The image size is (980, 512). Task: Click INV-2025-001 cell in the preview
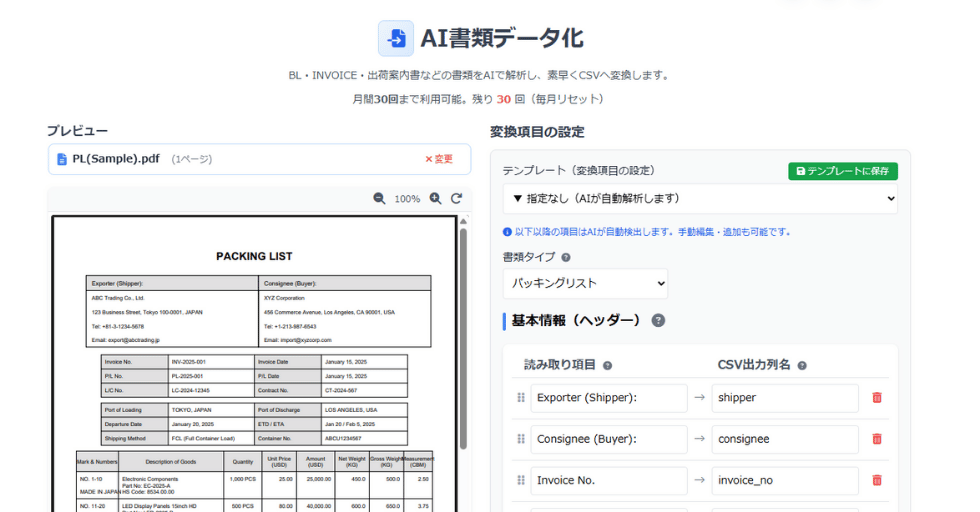click(x=189, y=362)
